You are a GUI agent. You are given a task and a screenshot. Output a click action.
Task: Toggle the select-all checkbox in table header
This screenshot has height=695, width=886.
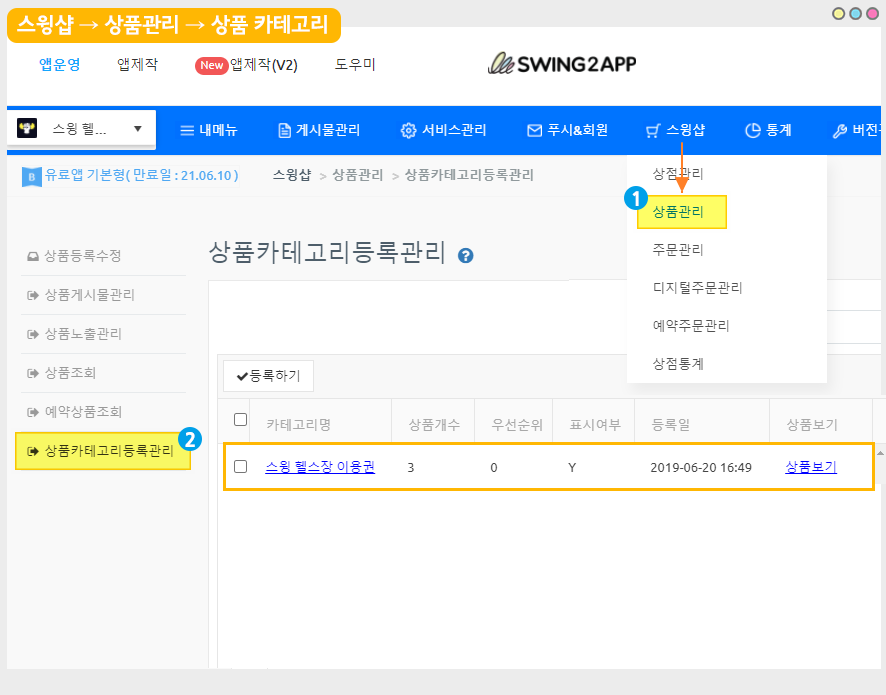[x=240, y=420]
